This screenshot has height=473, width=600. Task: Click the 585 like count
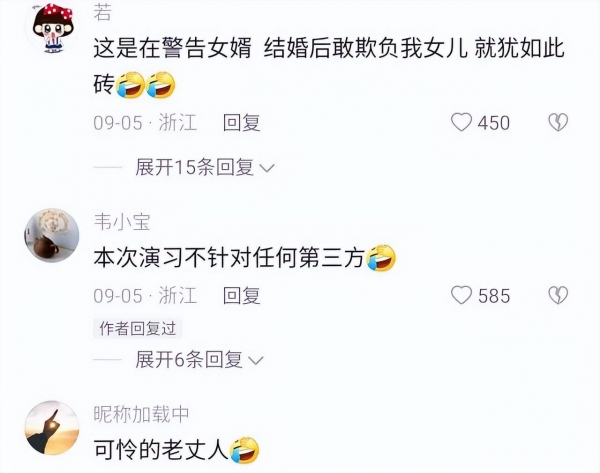tap(494, 296)
